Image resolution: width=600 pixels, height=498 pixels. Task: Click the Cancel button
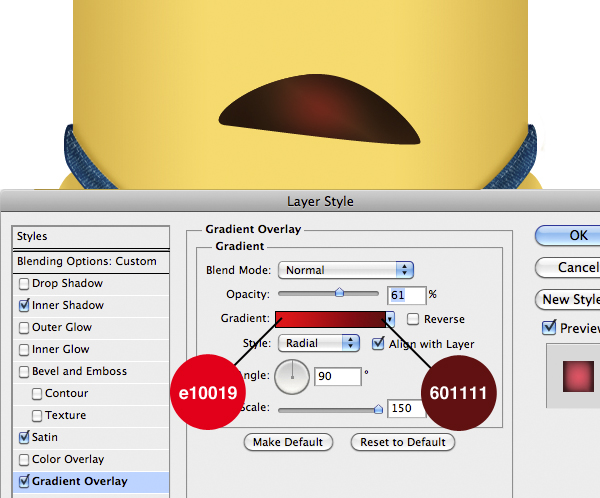pyautogui.click(x=570, y=267)
